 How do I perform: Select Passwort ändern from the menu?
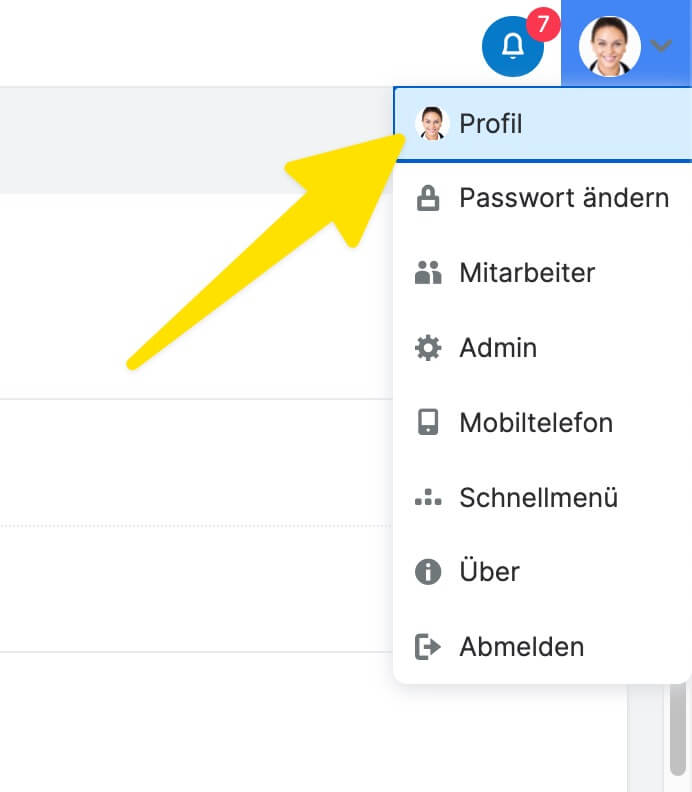point(564,198)
